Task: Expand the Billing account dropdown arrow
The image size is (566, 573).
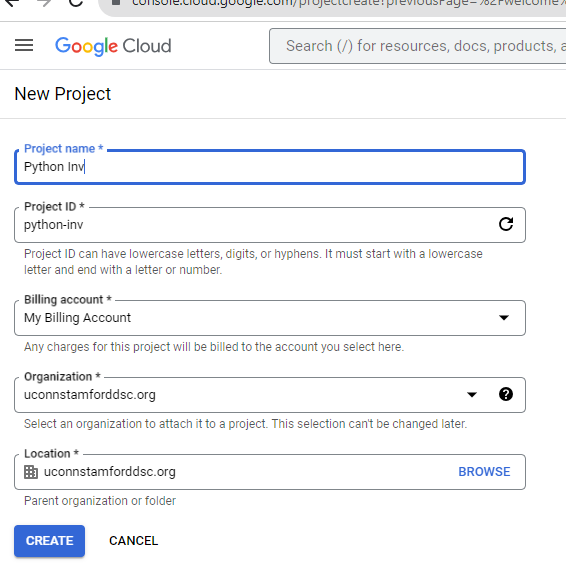Action: pos(504,318)
